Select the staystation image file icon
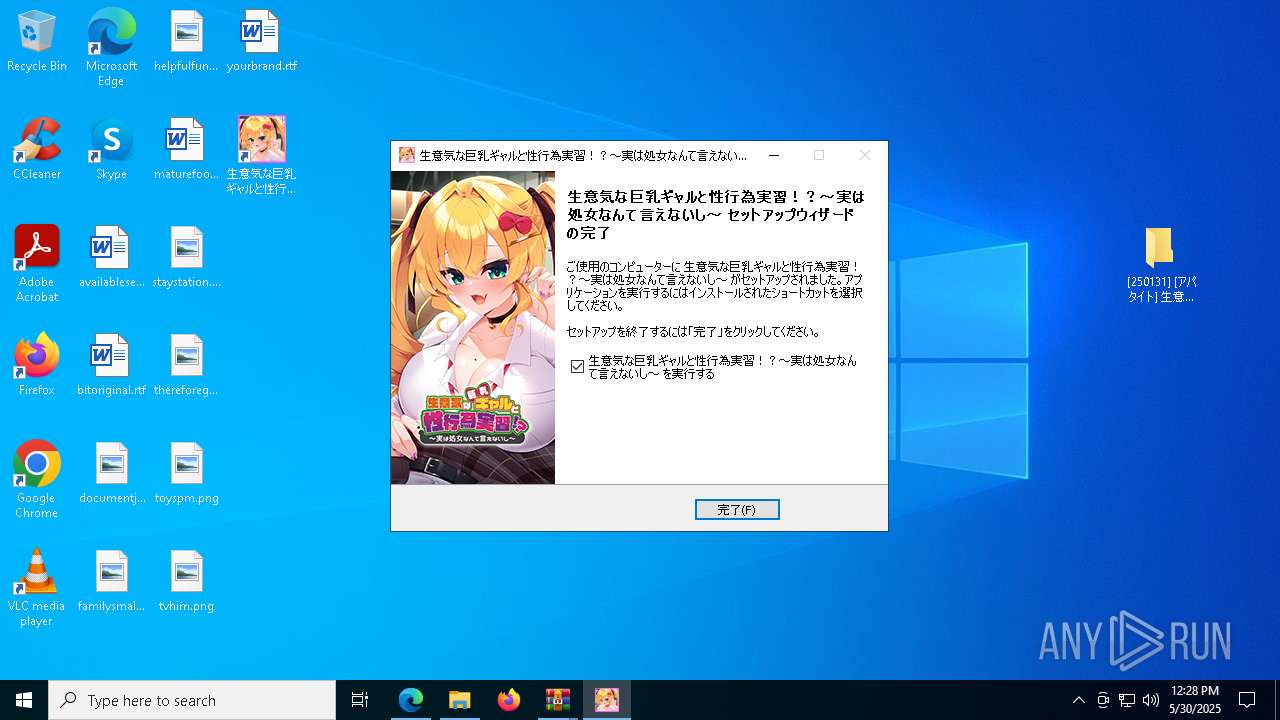The image size is (1280, 720). pos(186,257)
